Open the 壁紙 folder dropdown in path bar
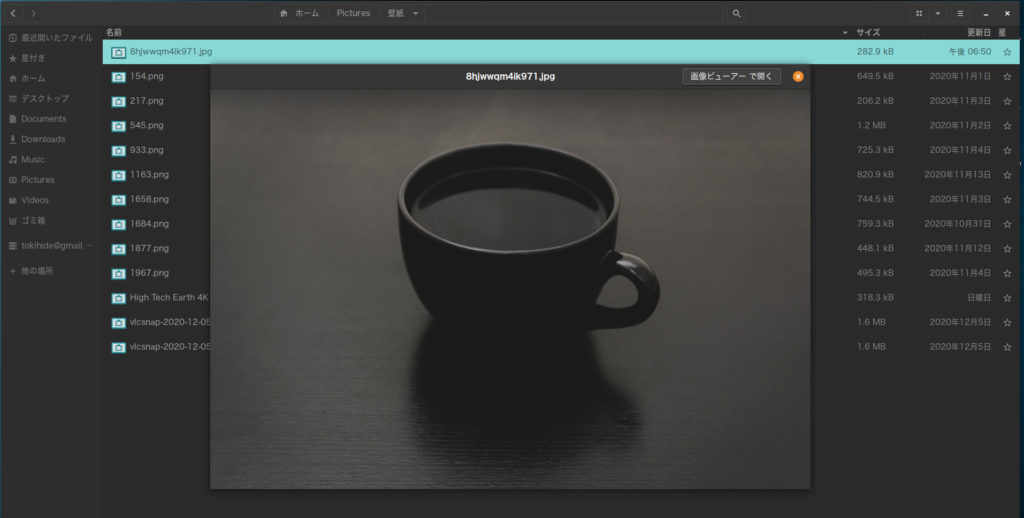This screenshot has width=1024, height=518. pyautogui.click(x=403, y=13)
